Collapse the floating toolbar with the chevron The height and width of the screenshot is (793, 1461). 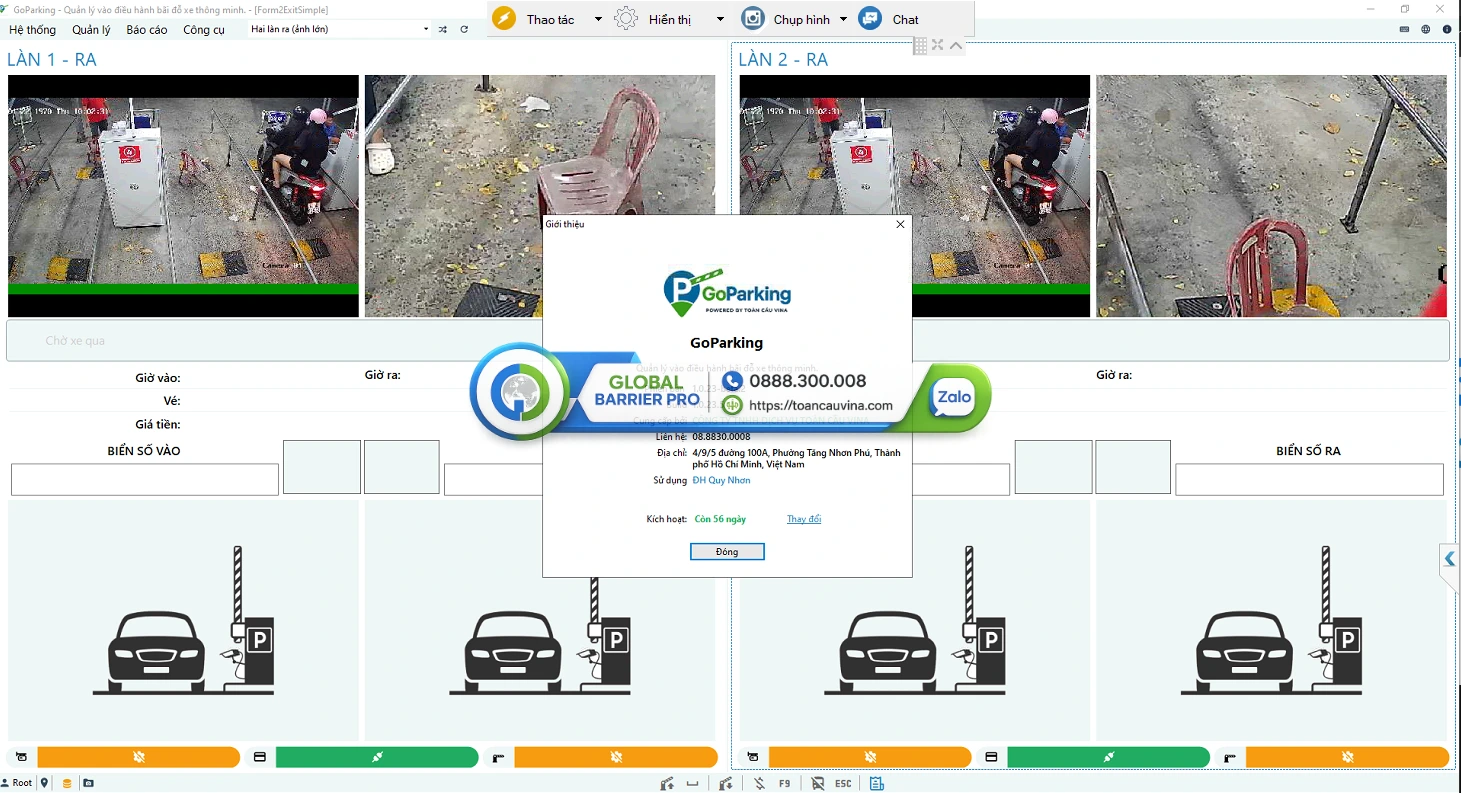click(x=956, y=45)
